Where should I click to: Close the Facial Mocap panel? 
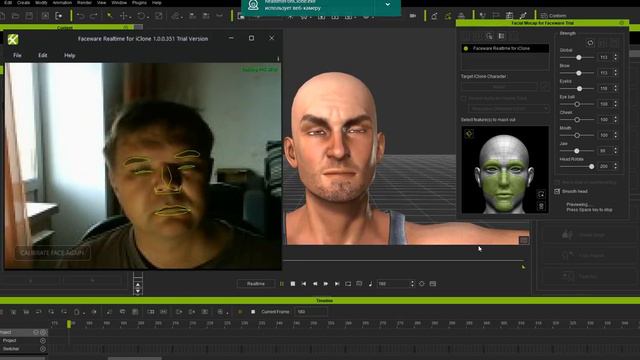[x=621, y=23]
